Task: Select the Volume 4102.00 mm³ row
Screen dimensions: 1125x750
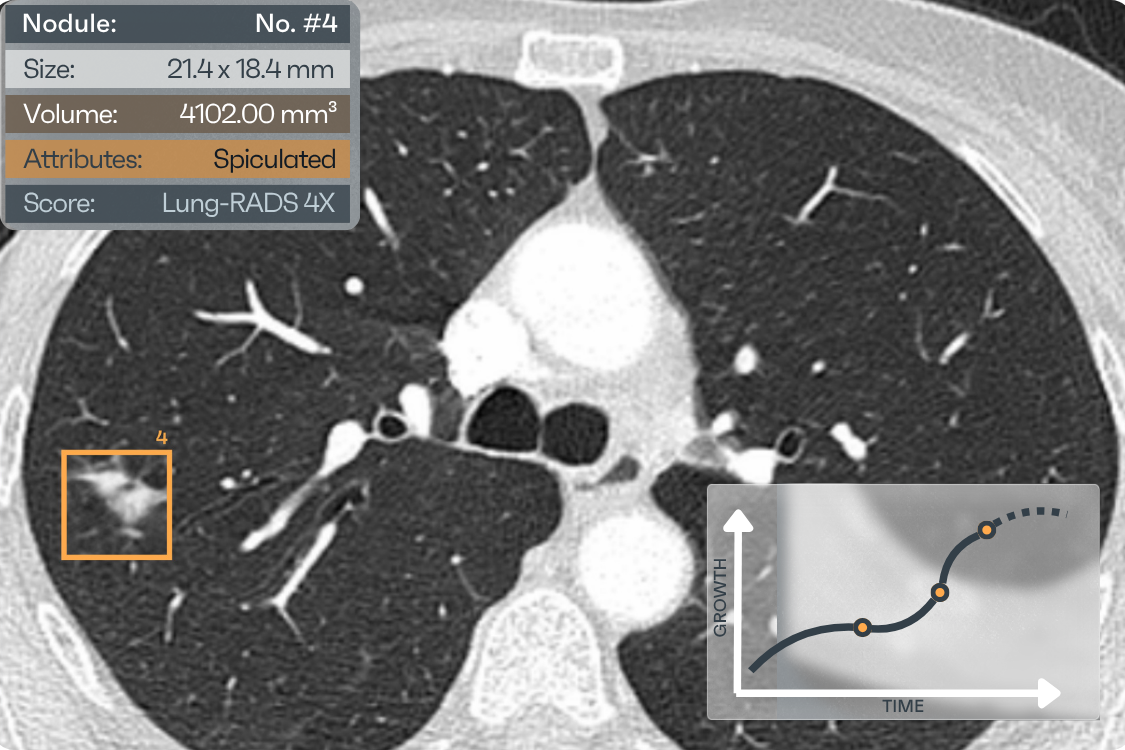Action: tap(178, 114)
